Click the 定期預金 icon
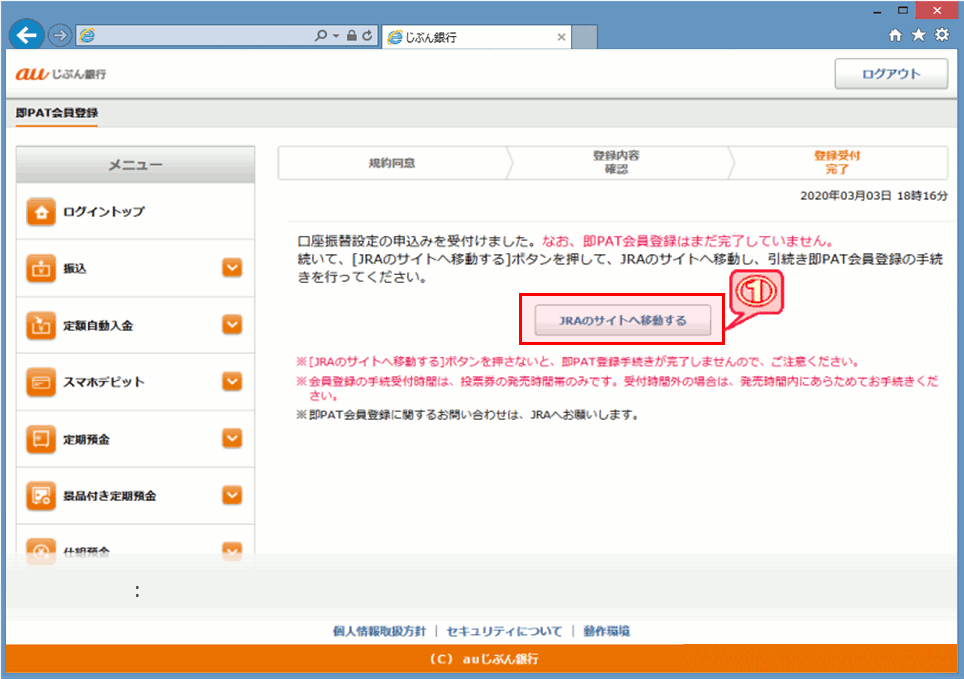The image size is (964, 679). pos(41,439)
